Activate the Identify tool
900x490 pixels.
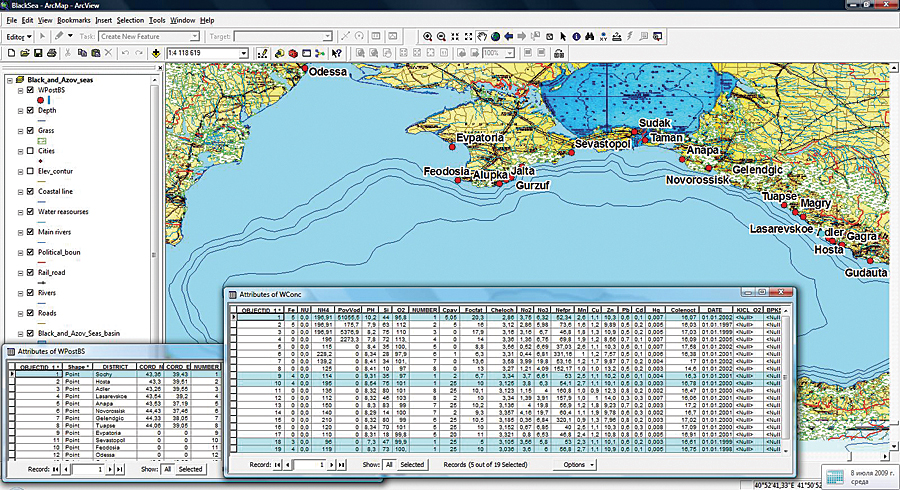(x=577, y=37)
